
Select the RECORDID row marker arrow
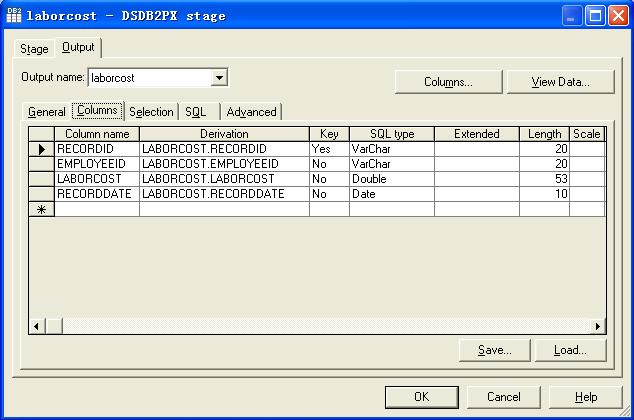41,149
